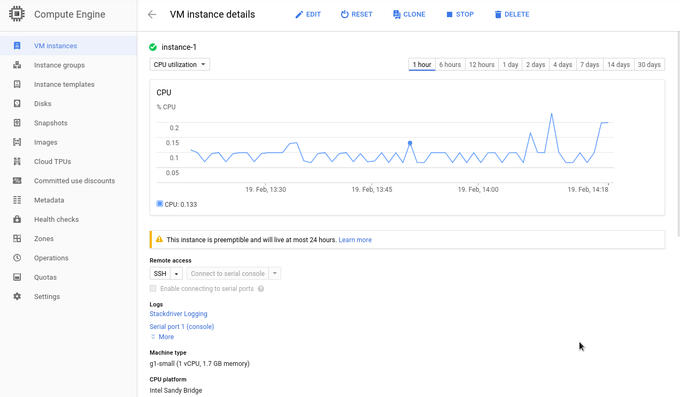This screenshot has height=397, width=680.
Task: Click Connect to serial console button
Action: tap(228, 274)
